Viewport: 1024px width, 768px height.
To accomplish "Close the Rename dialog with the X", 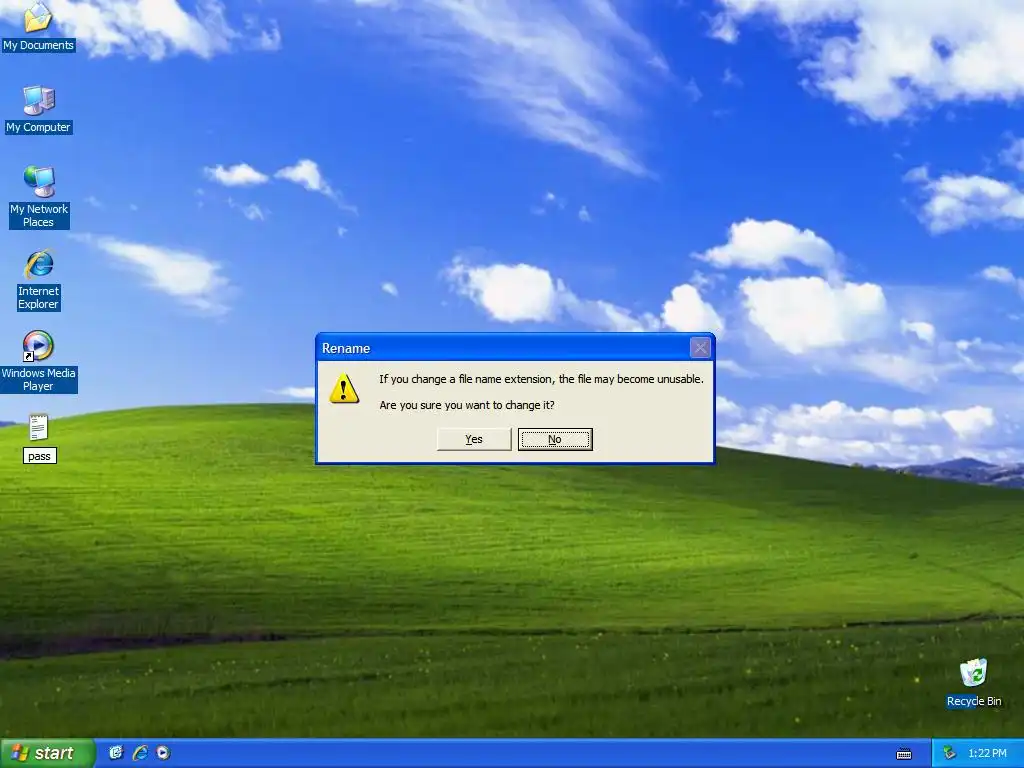I will pos(700,348).
